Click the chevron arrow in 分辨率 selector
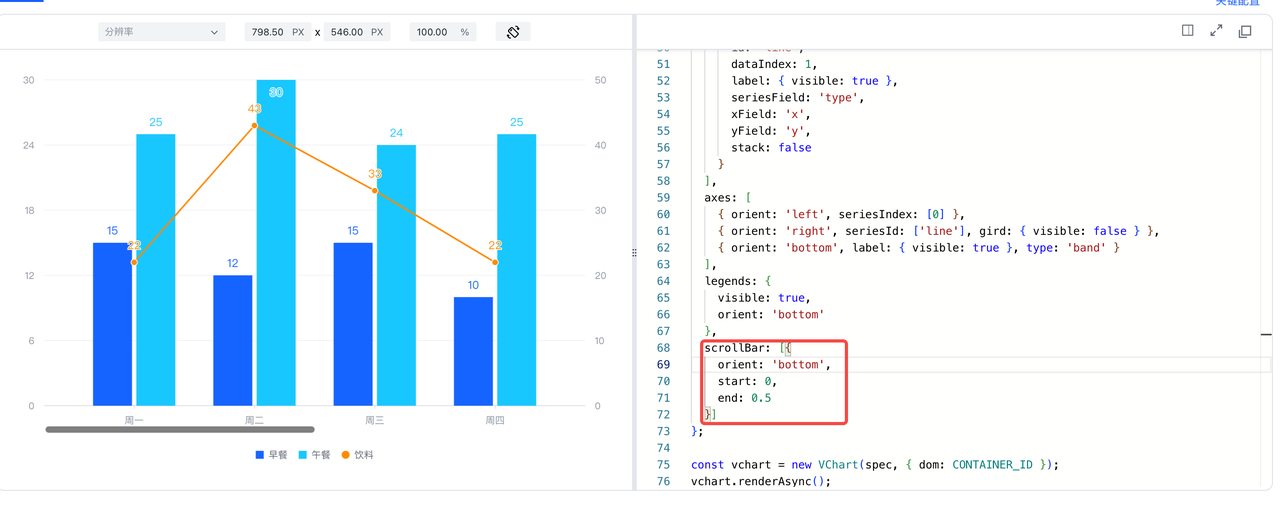 pos(214,32)
